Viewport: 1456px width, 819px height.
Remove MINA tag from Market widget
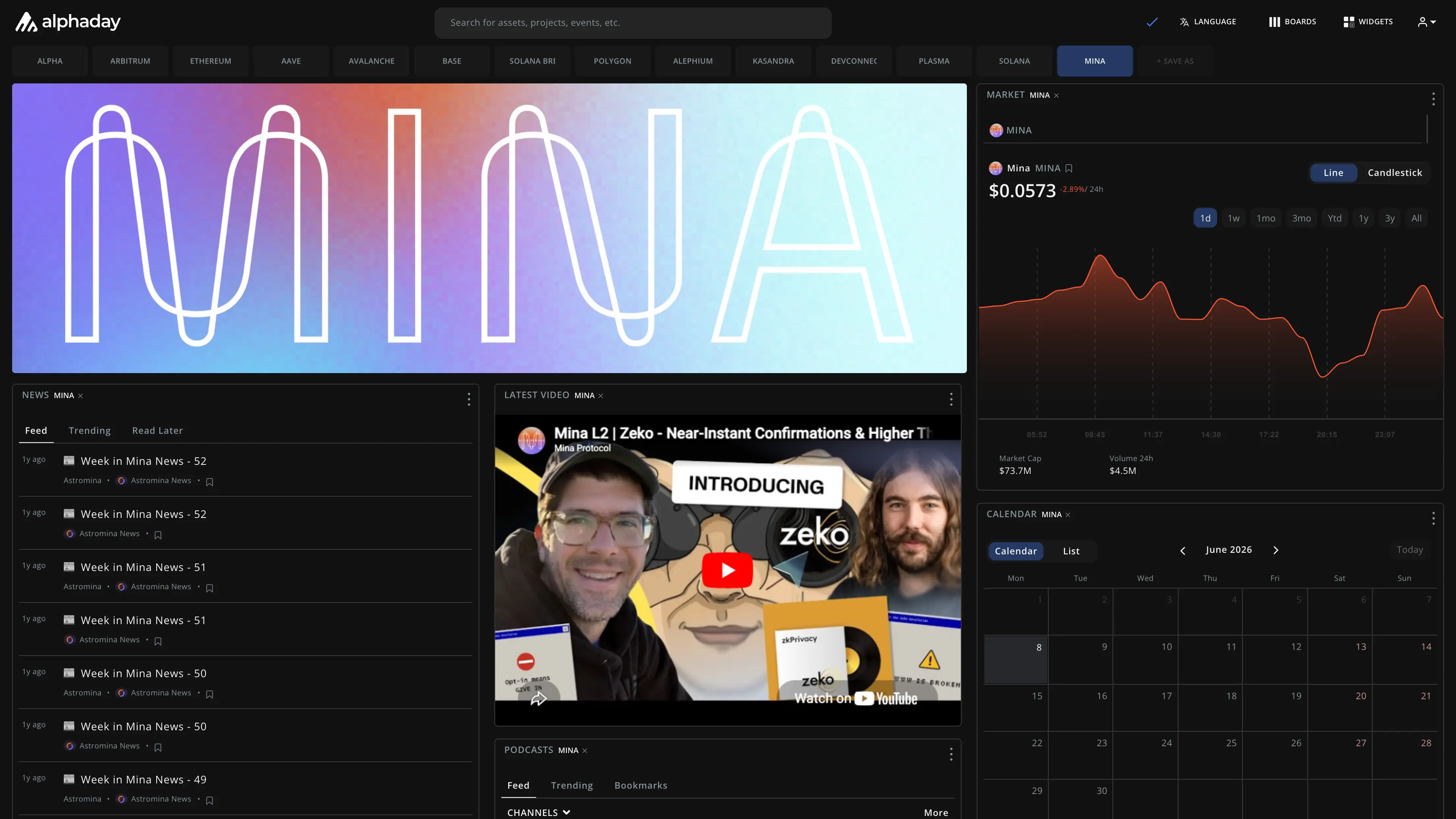click(1056, 96)
